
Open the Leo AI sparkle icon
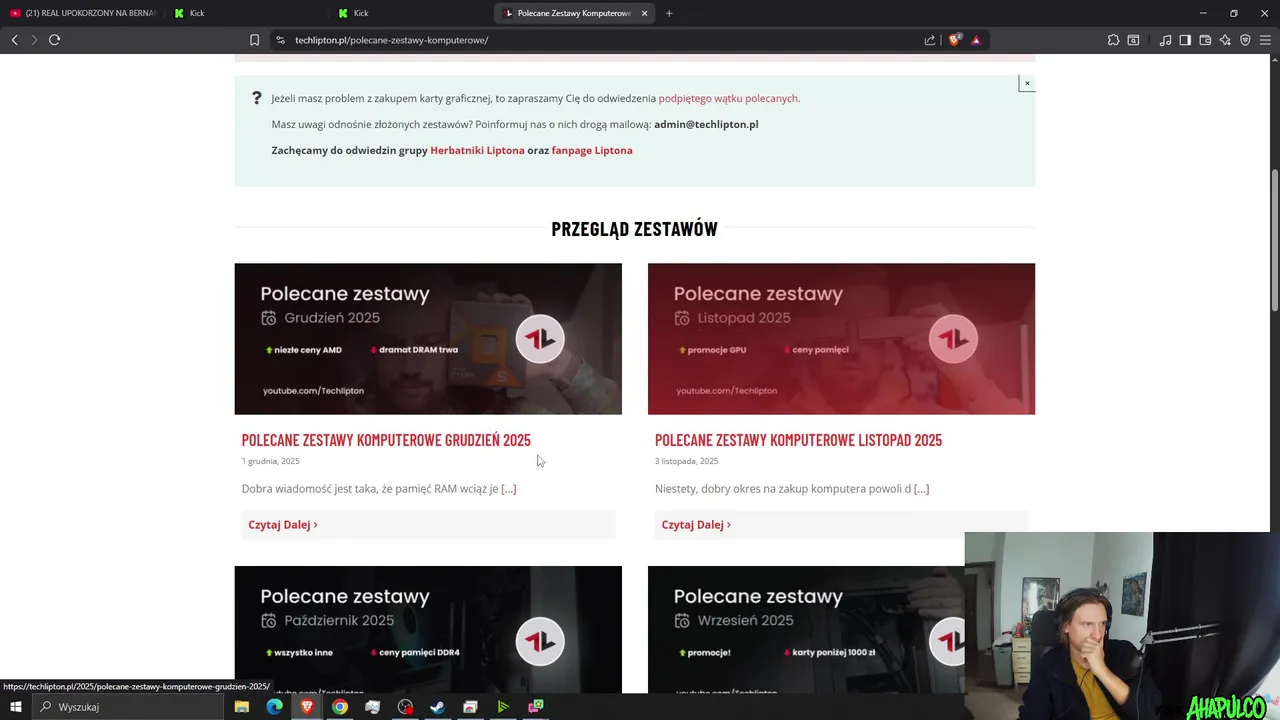pyautogui.click(x=1225, y=40)
